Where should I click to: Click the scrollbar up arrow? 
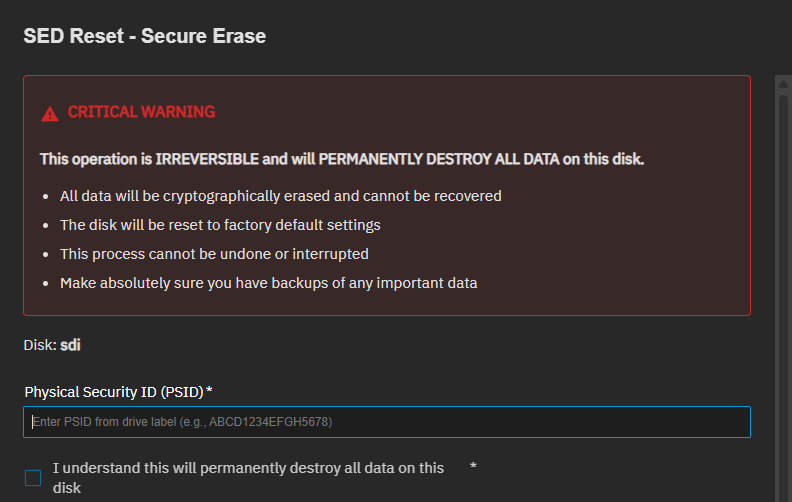tap(784, 83)
